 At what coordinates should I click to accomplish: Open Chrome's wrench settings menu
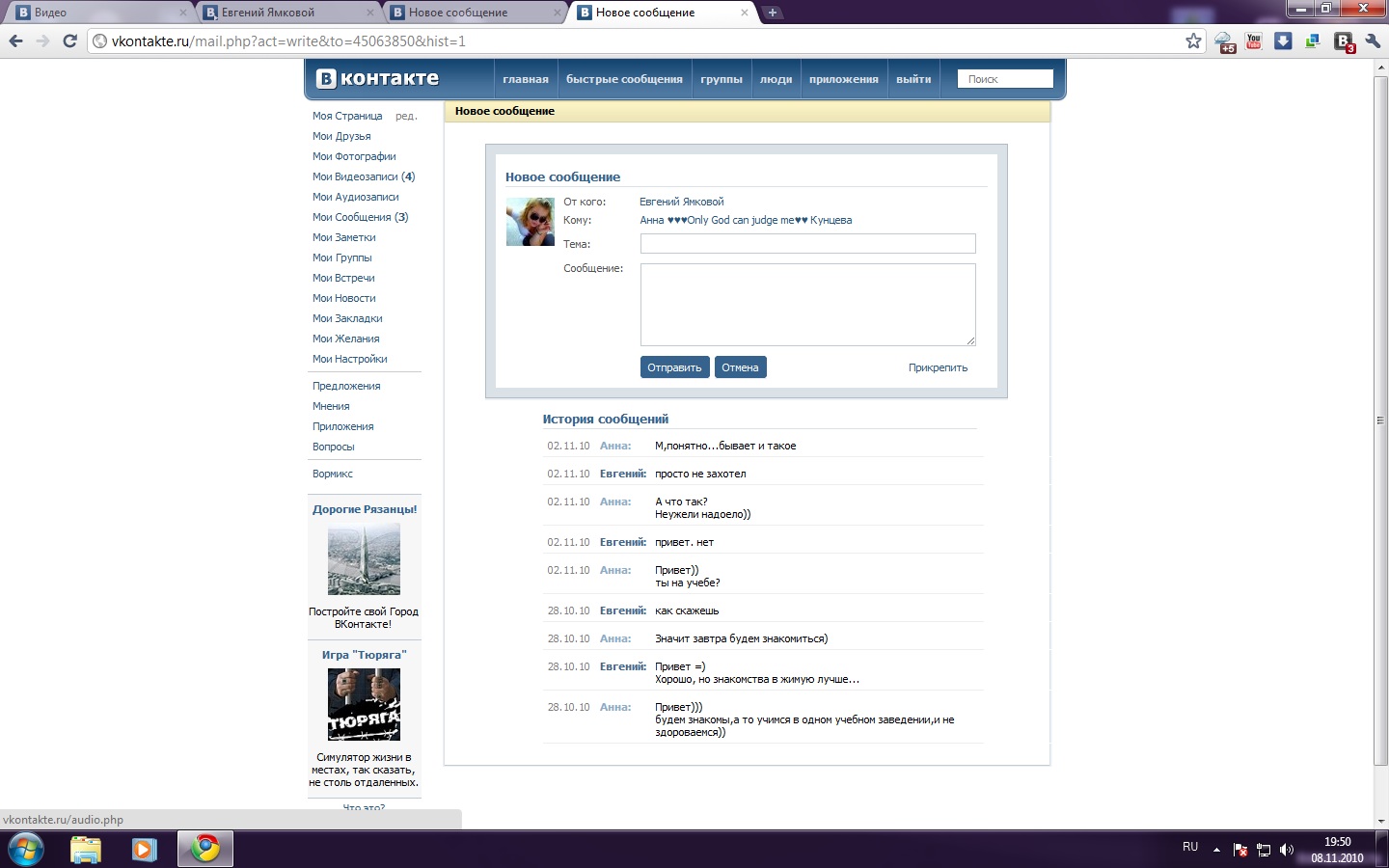click(1373, 41)
